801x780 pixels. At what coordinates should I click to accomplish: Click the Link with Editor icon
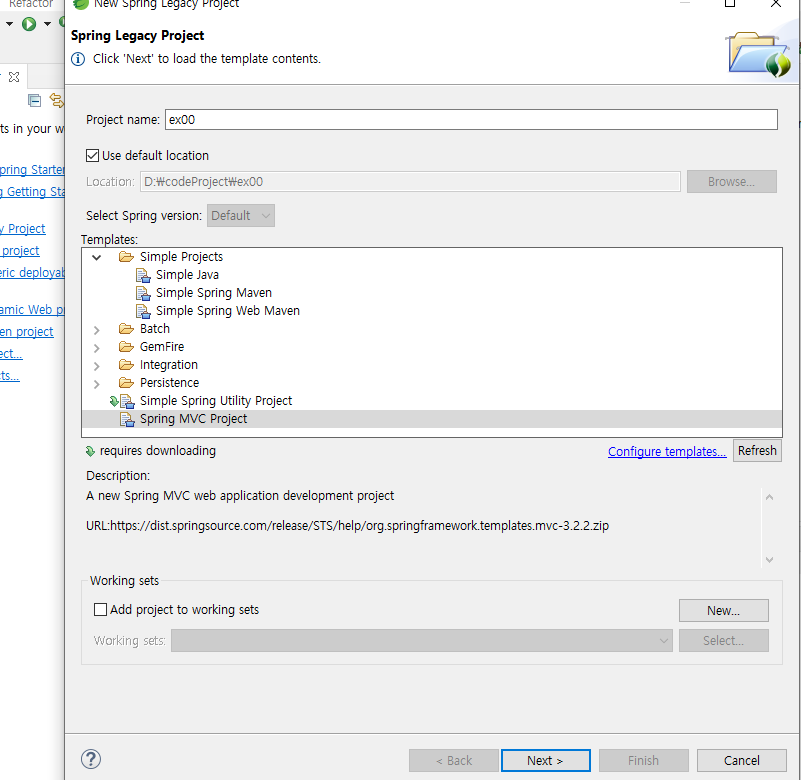pos(57,101)
